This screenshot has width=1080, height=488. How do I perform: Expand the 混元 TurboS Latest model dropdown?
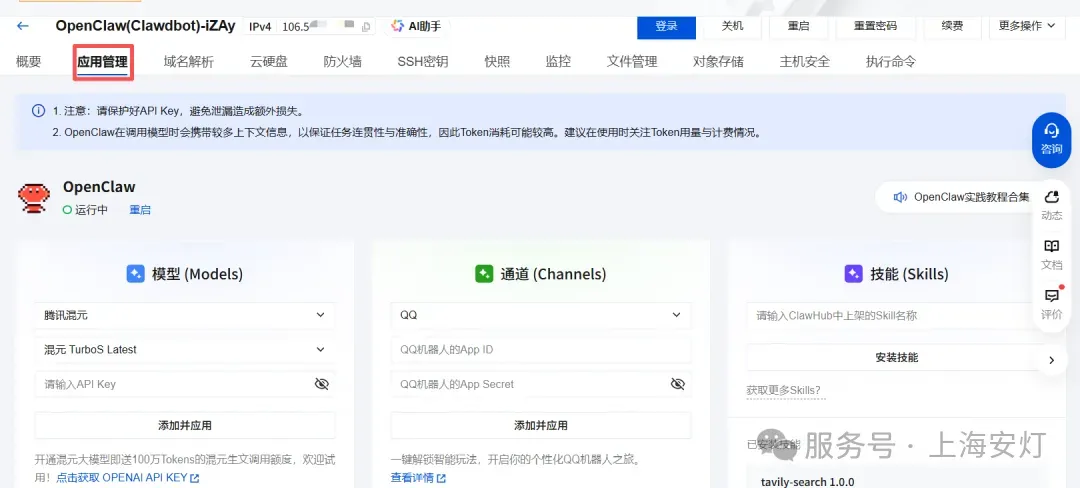pos(185,349)
